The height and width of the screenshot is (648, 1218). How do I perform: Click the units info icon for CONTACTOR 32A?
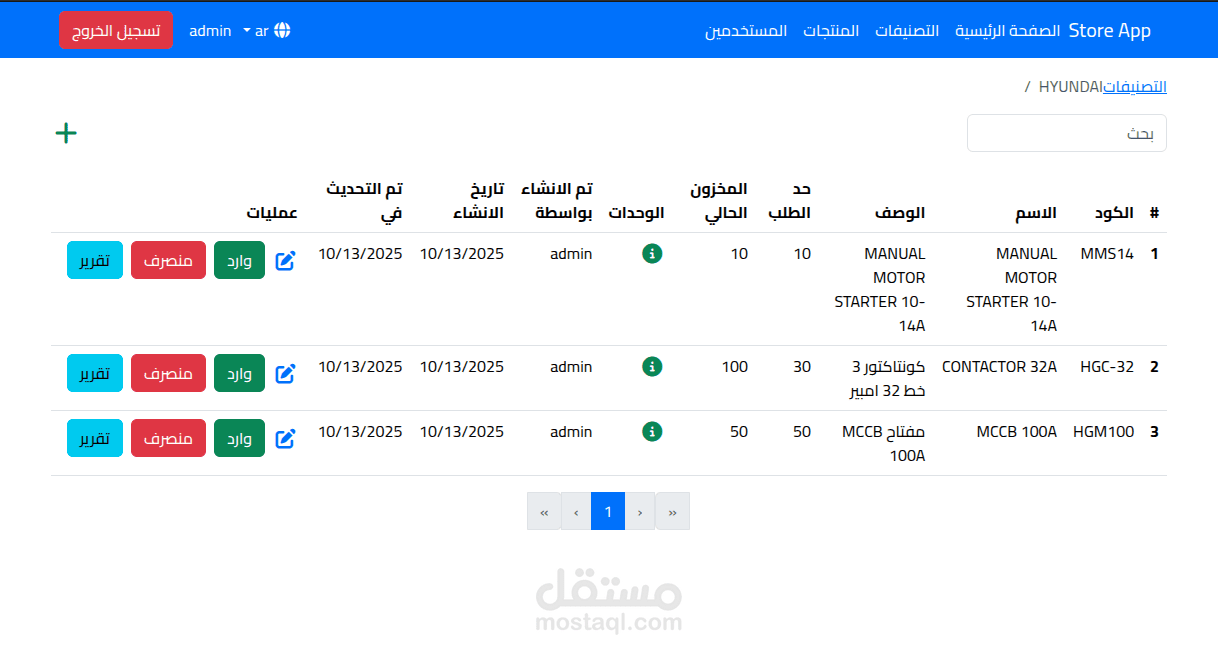(x=652, y=367)
